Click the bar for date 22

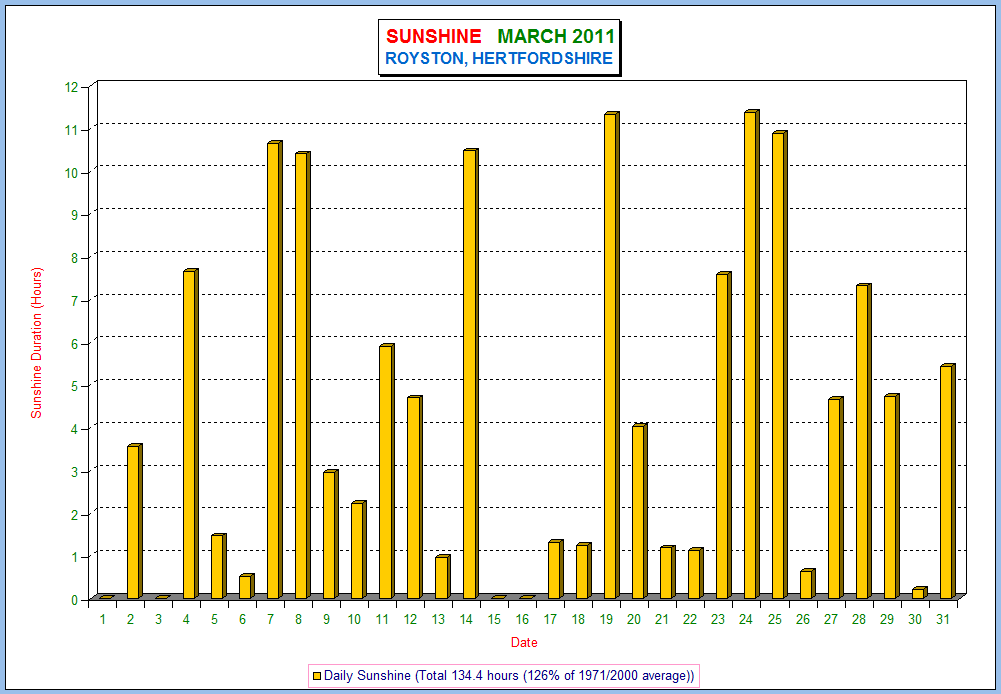(x=695, y=573)
